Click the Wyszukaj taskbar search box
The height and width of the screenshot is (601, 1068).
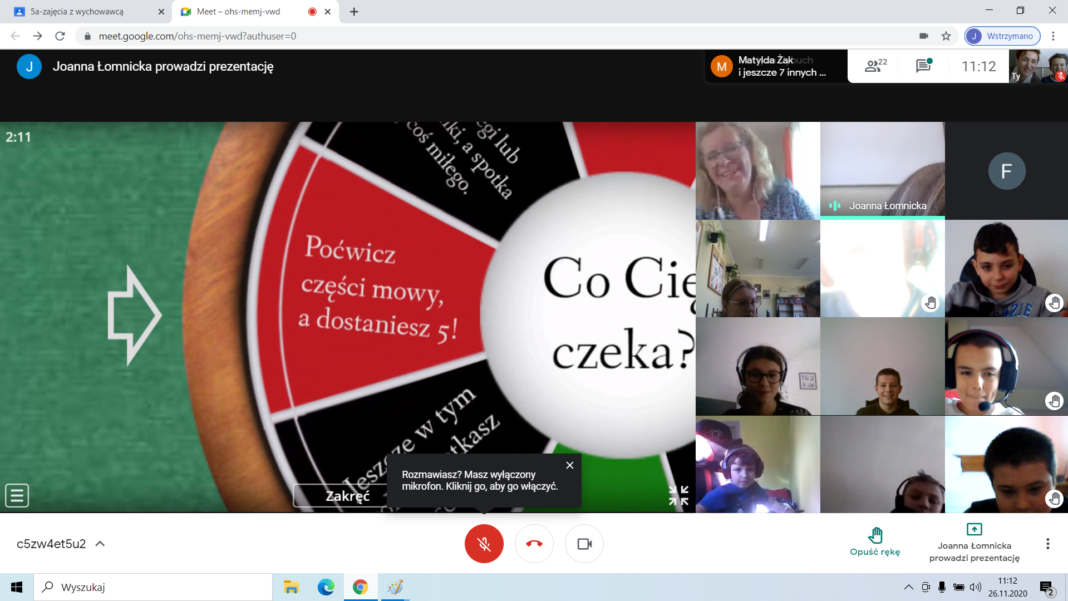(x=153, y=587)
